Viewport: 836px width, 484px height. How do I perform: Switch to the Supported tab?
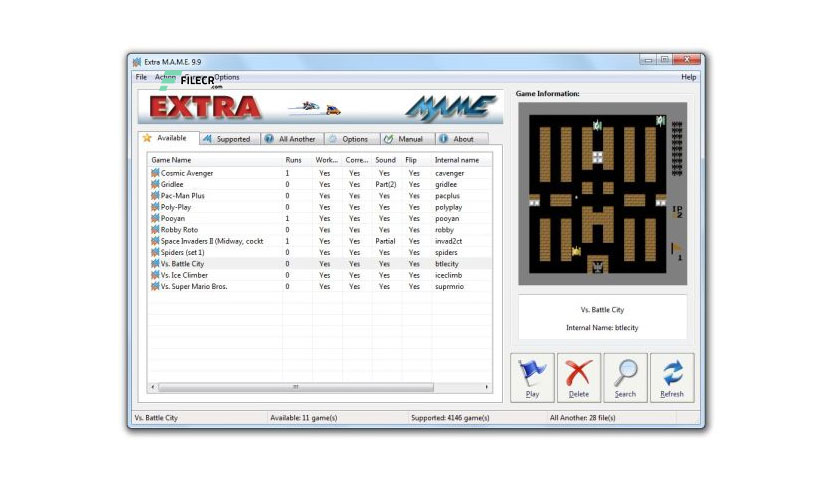pos(230,139)
